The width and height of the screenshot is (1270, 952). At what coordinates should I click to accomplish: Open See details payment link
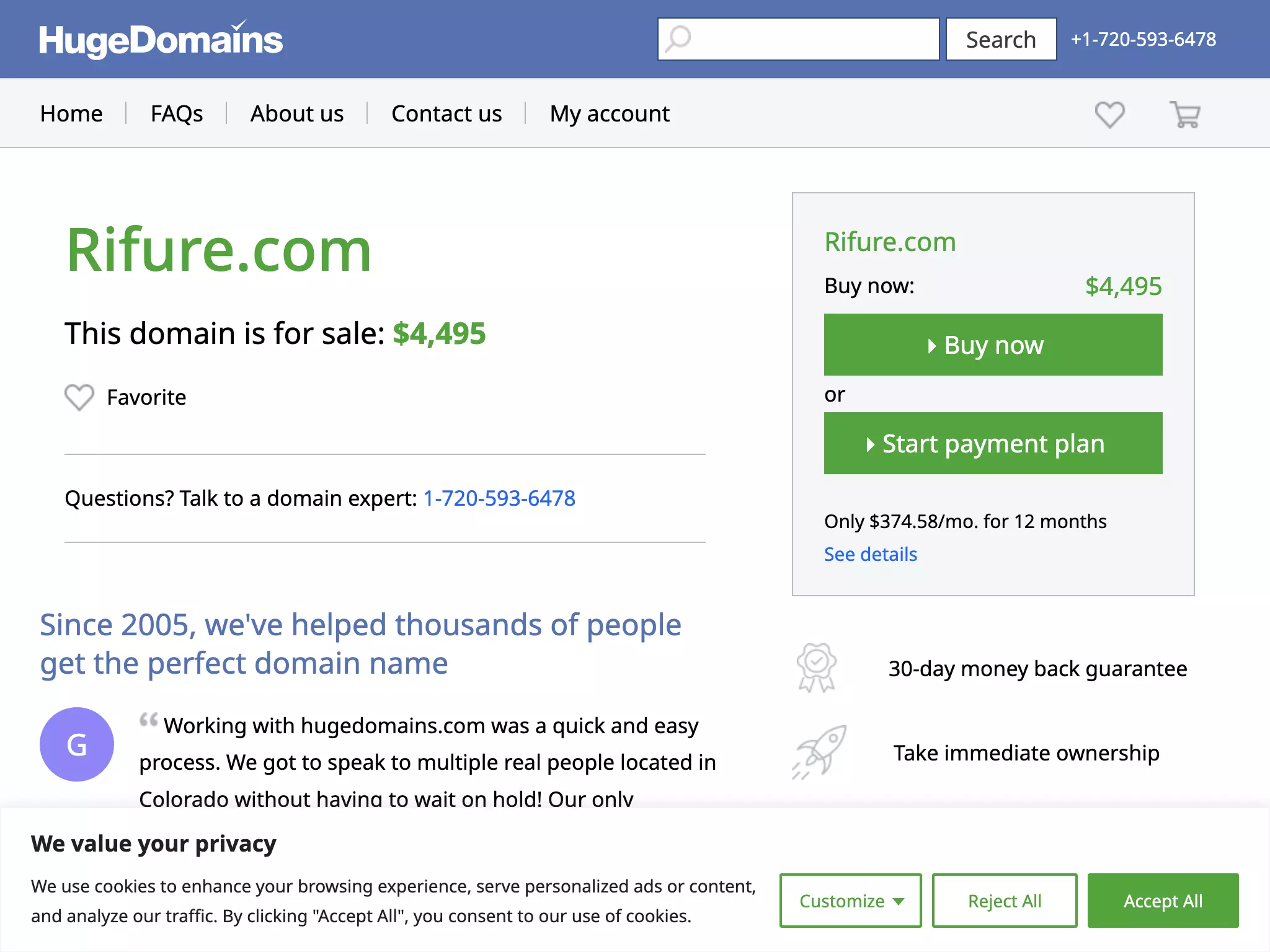click(871, 554)
